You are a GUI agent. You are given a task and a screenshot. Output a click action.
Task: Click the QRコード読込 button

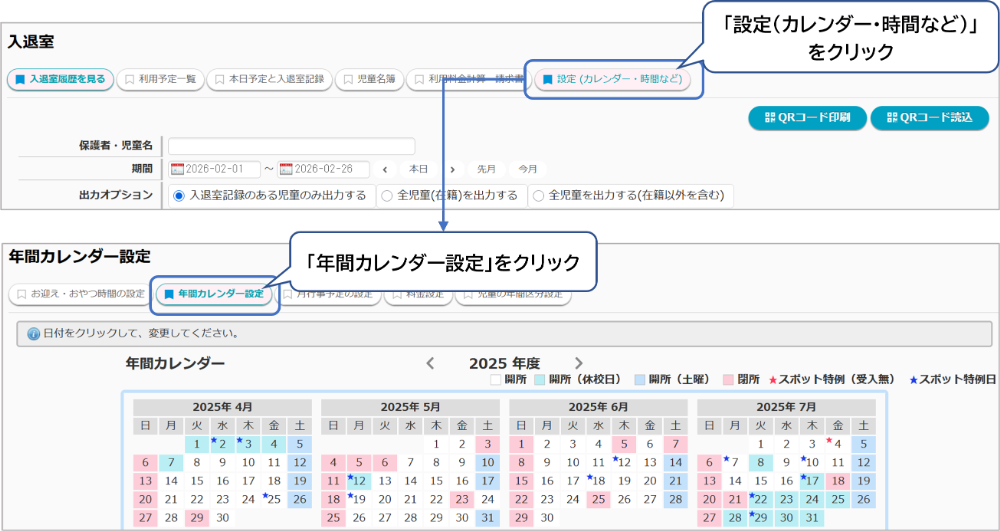928,117
